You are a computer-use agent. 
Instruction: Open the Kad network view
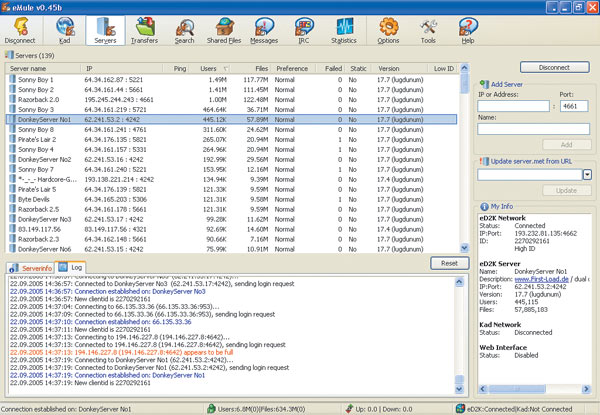tap(65, 29)
